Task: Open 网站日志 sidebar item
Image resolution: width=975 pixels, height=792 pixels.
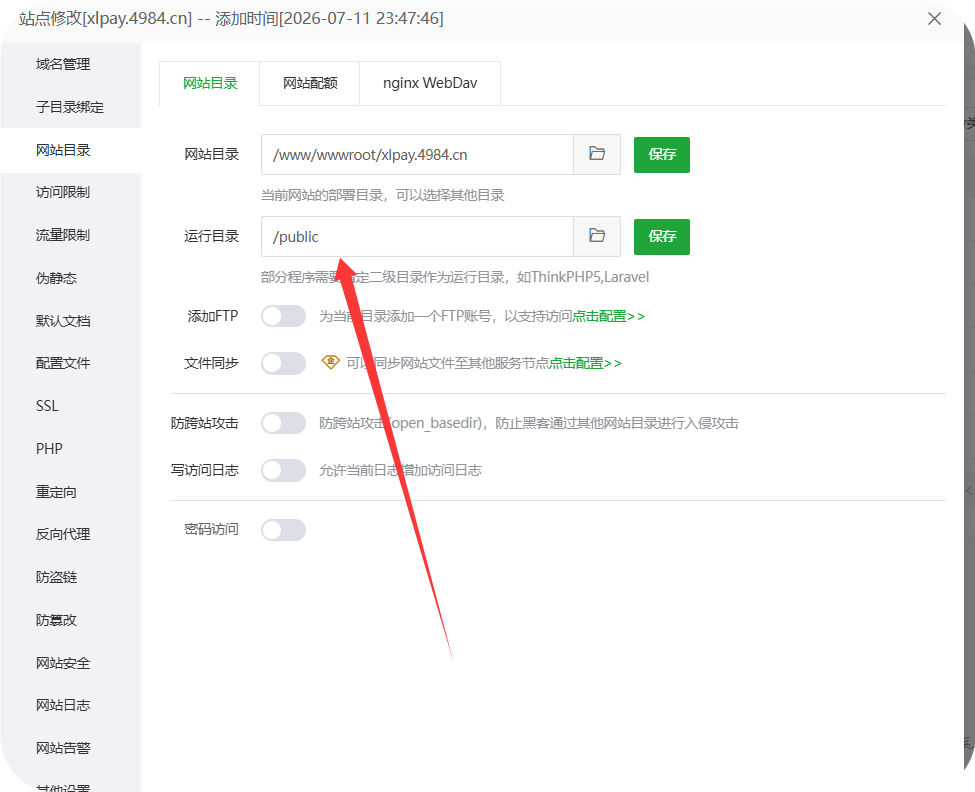Action: [63, 705]
